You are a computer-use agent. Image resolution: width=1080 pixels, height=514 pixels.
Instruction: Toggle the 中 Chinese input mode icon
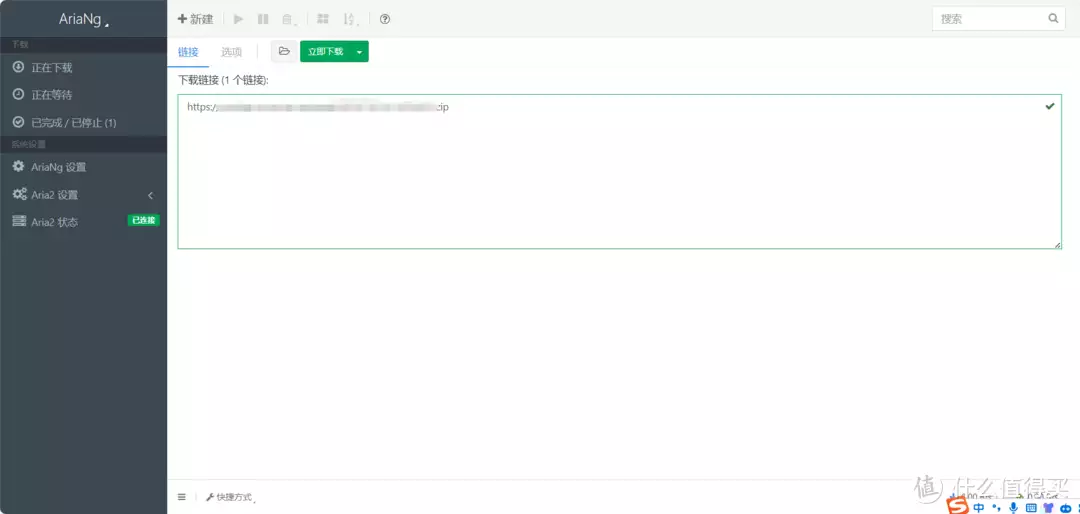coord(979,507)
